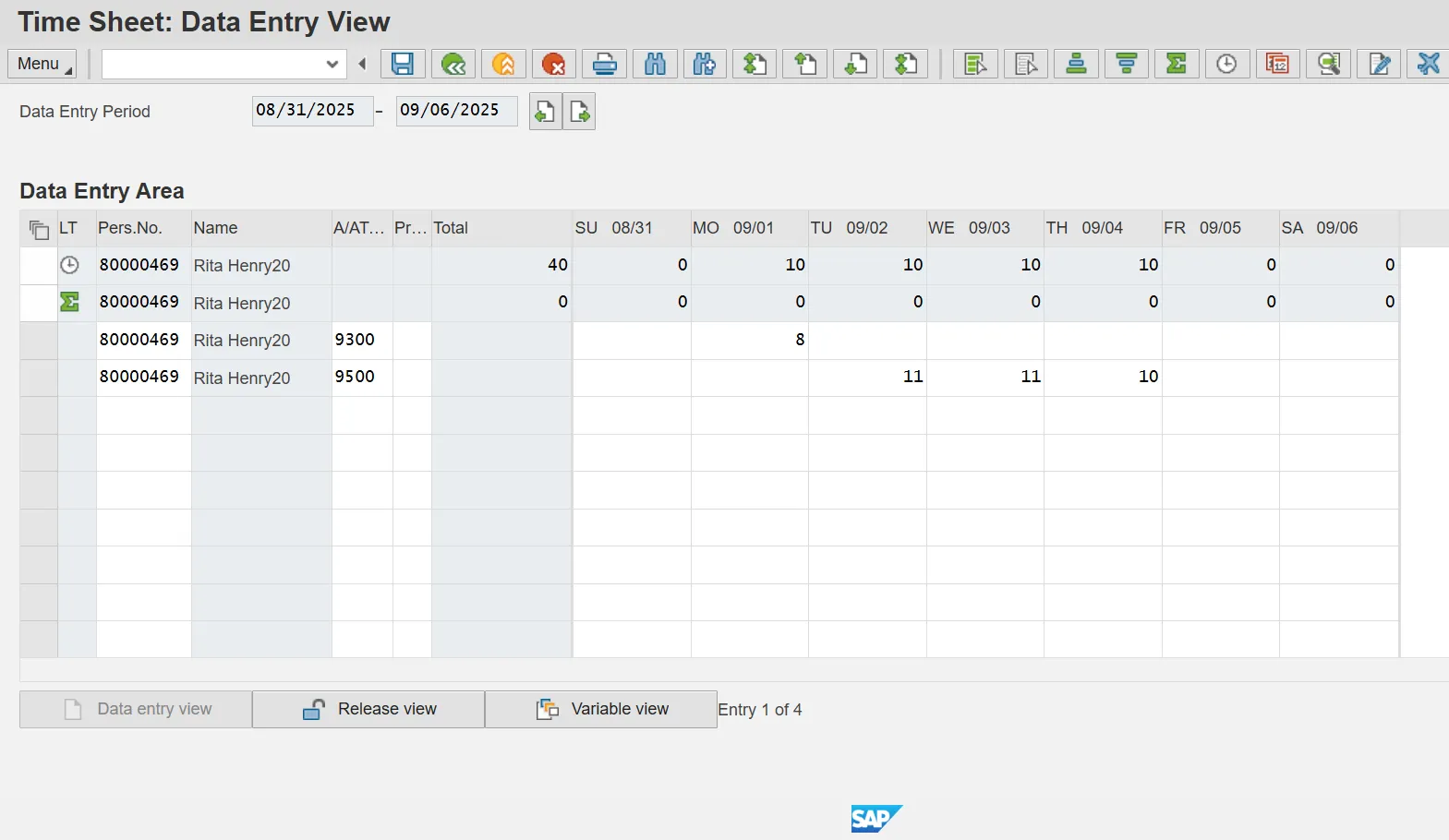
Task: Click the TH 09/04 column header
Action: click(1103, 228)
